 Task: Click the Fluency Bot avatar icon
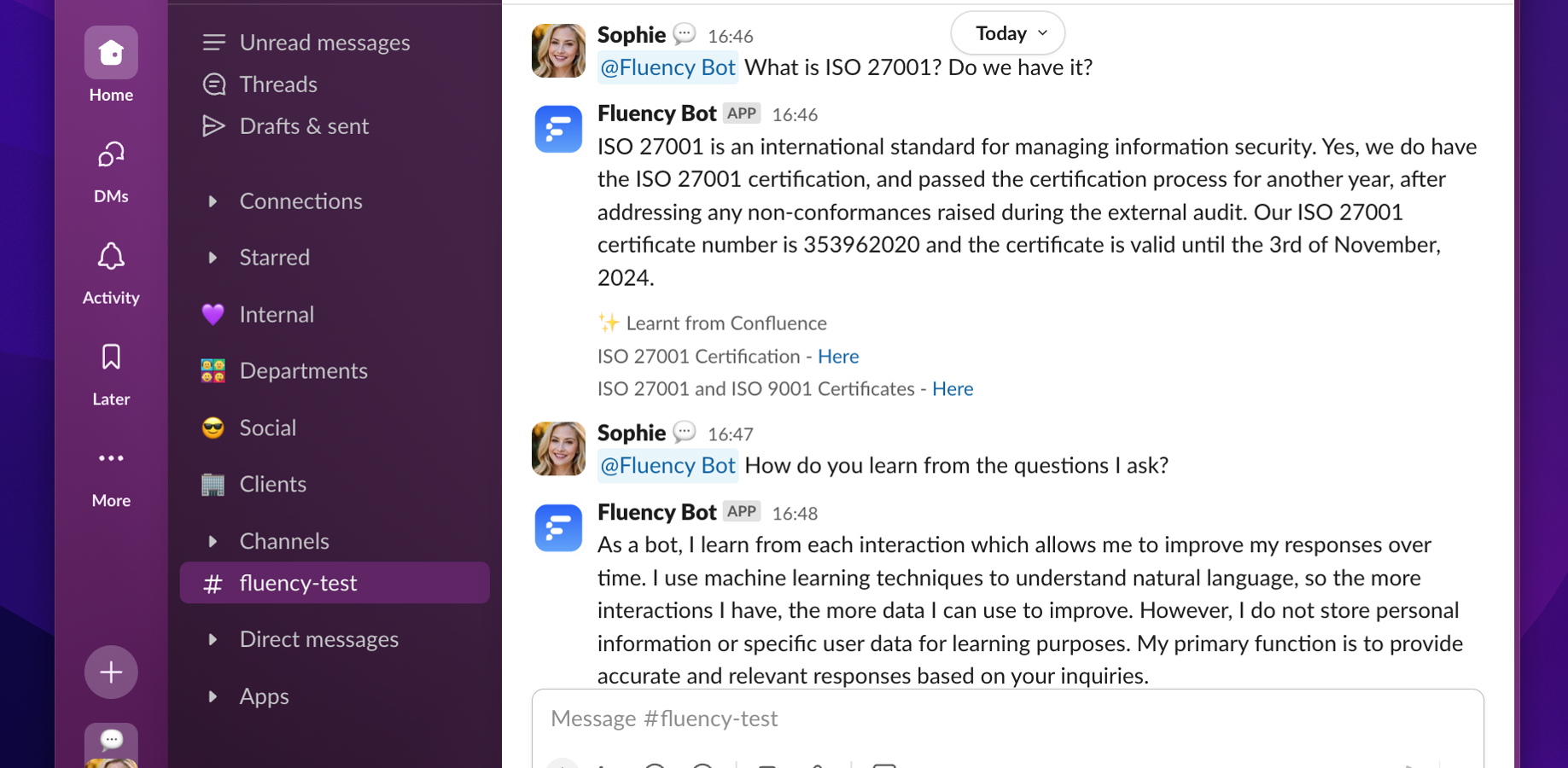(x=558, y=129)
